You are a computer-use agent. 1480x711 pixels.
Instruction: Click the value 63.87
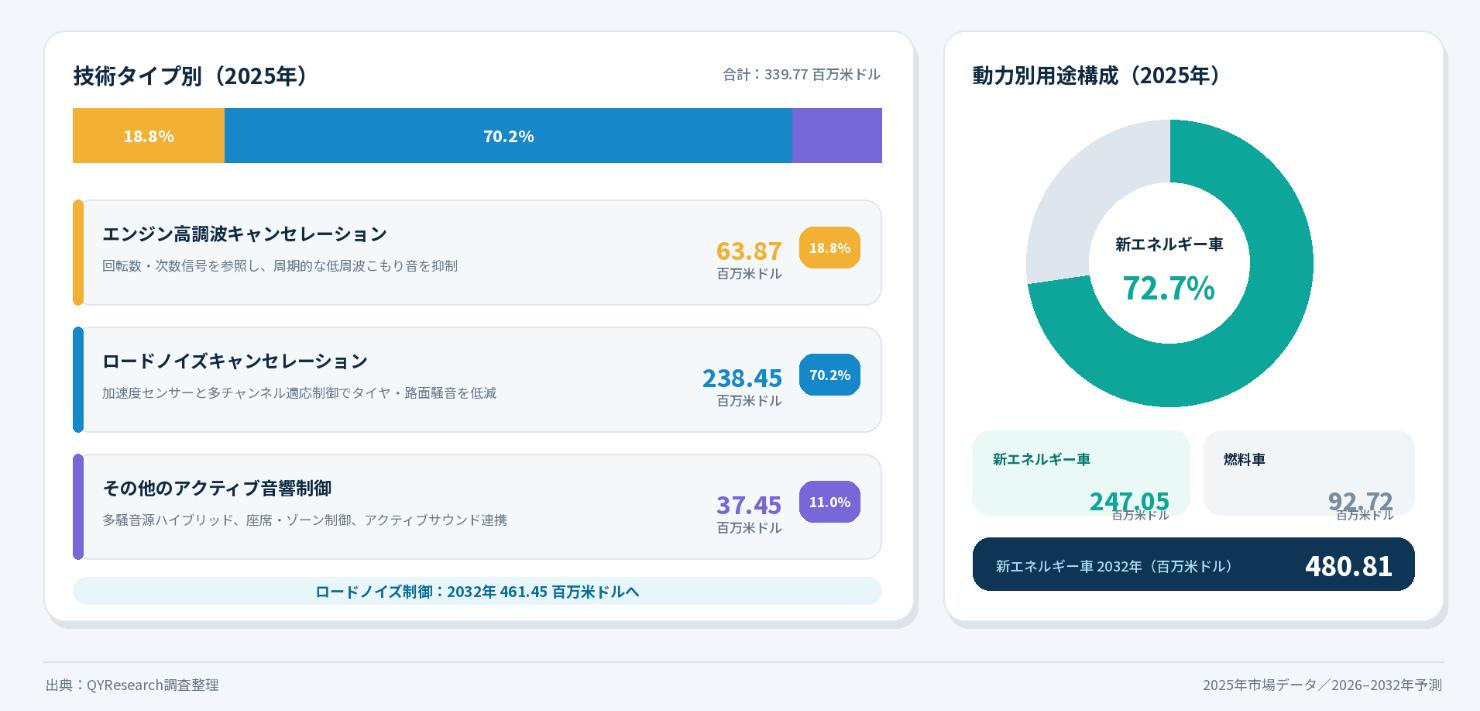749,250
